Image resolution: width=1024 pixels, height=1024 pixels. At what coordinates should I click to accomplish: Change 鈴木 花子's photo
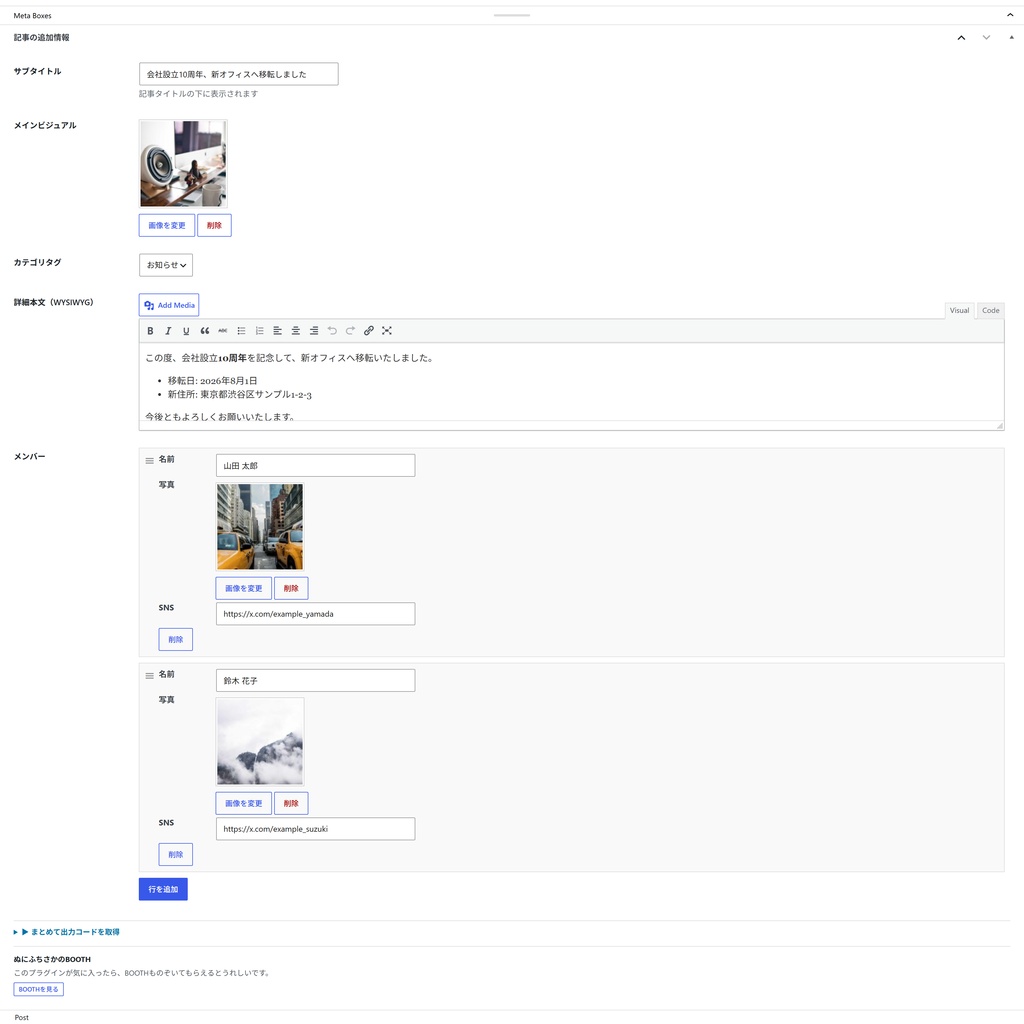coord(244,803)
